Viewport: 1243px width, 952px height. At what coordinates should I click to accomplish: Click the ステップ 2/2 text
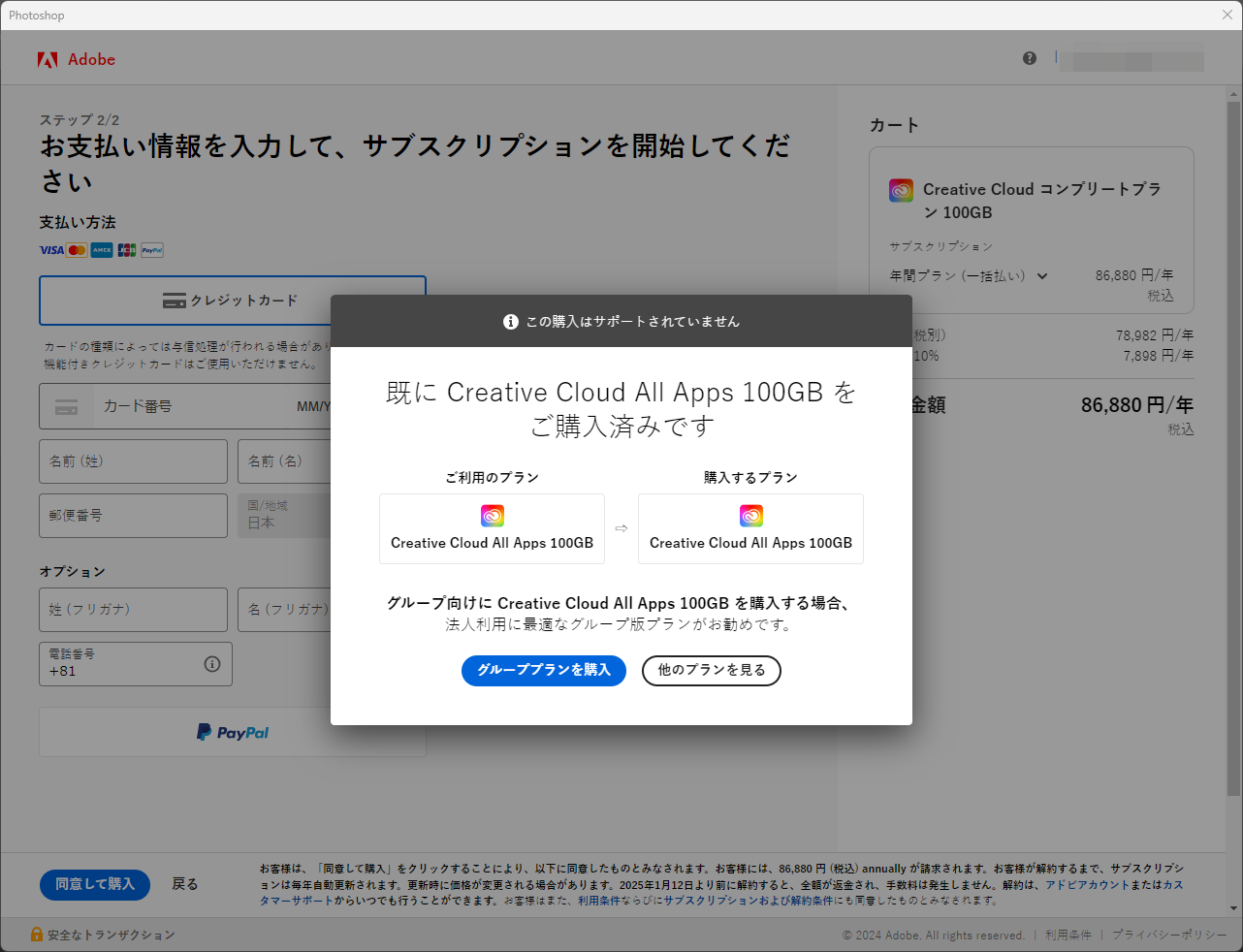[80, 120]
